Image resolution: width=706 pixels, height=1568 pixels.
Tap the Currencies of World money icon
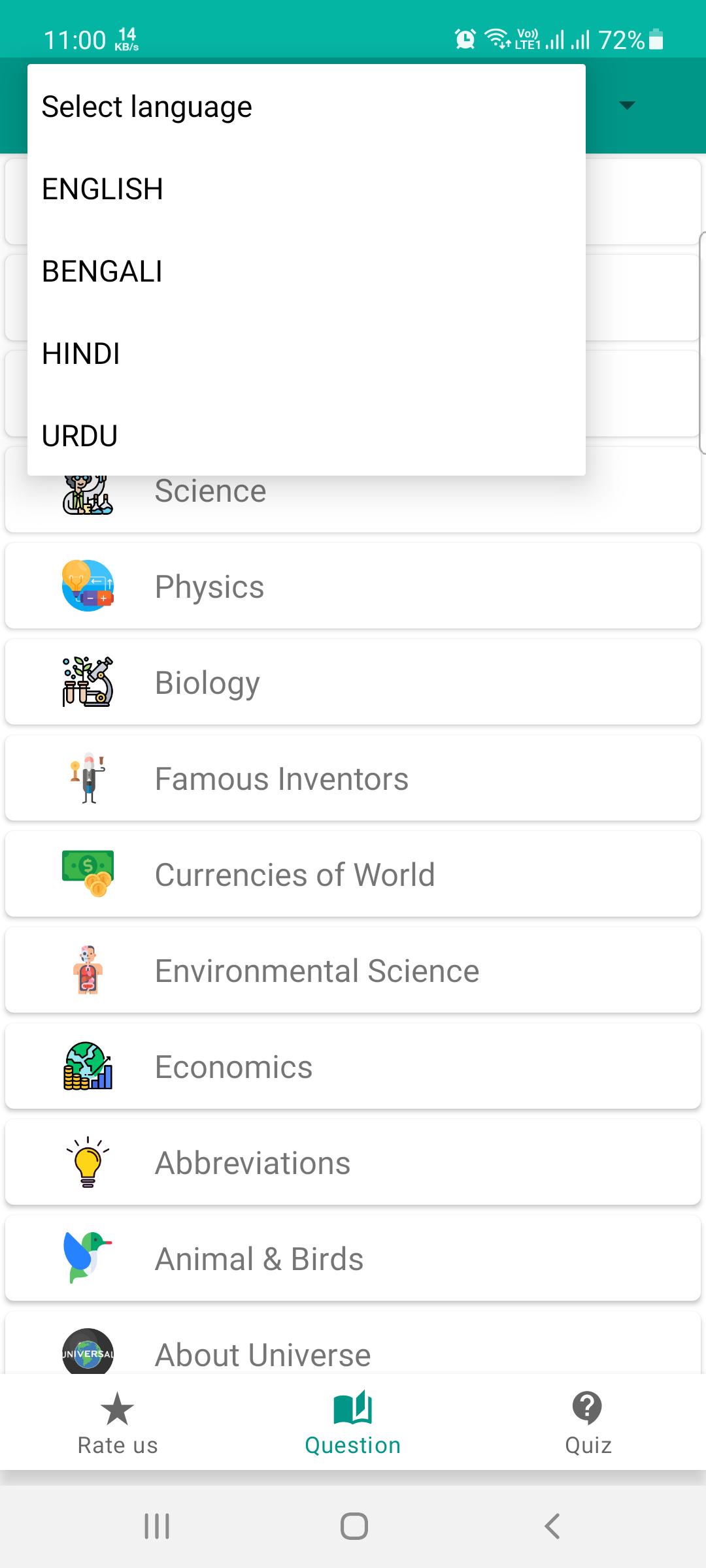[x=88, y=874]
